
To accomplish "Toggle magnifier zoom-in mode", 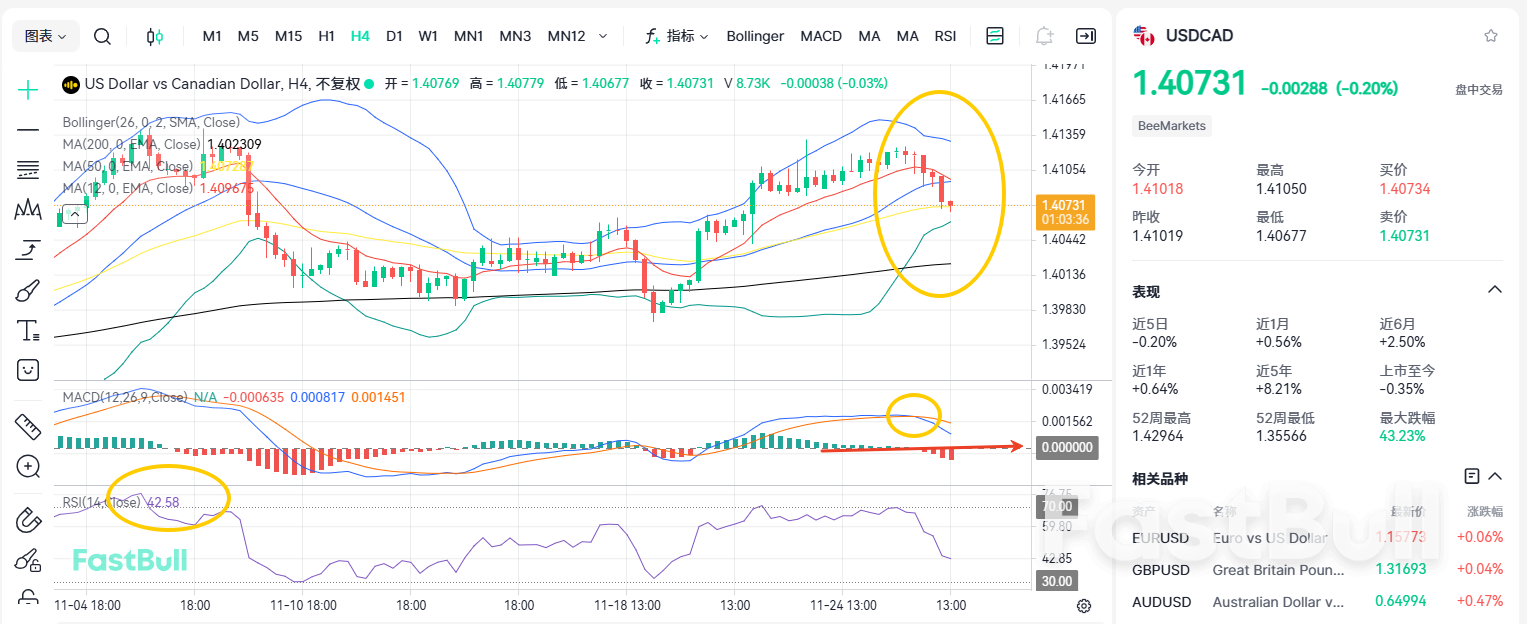I will (x=28, y=466).
